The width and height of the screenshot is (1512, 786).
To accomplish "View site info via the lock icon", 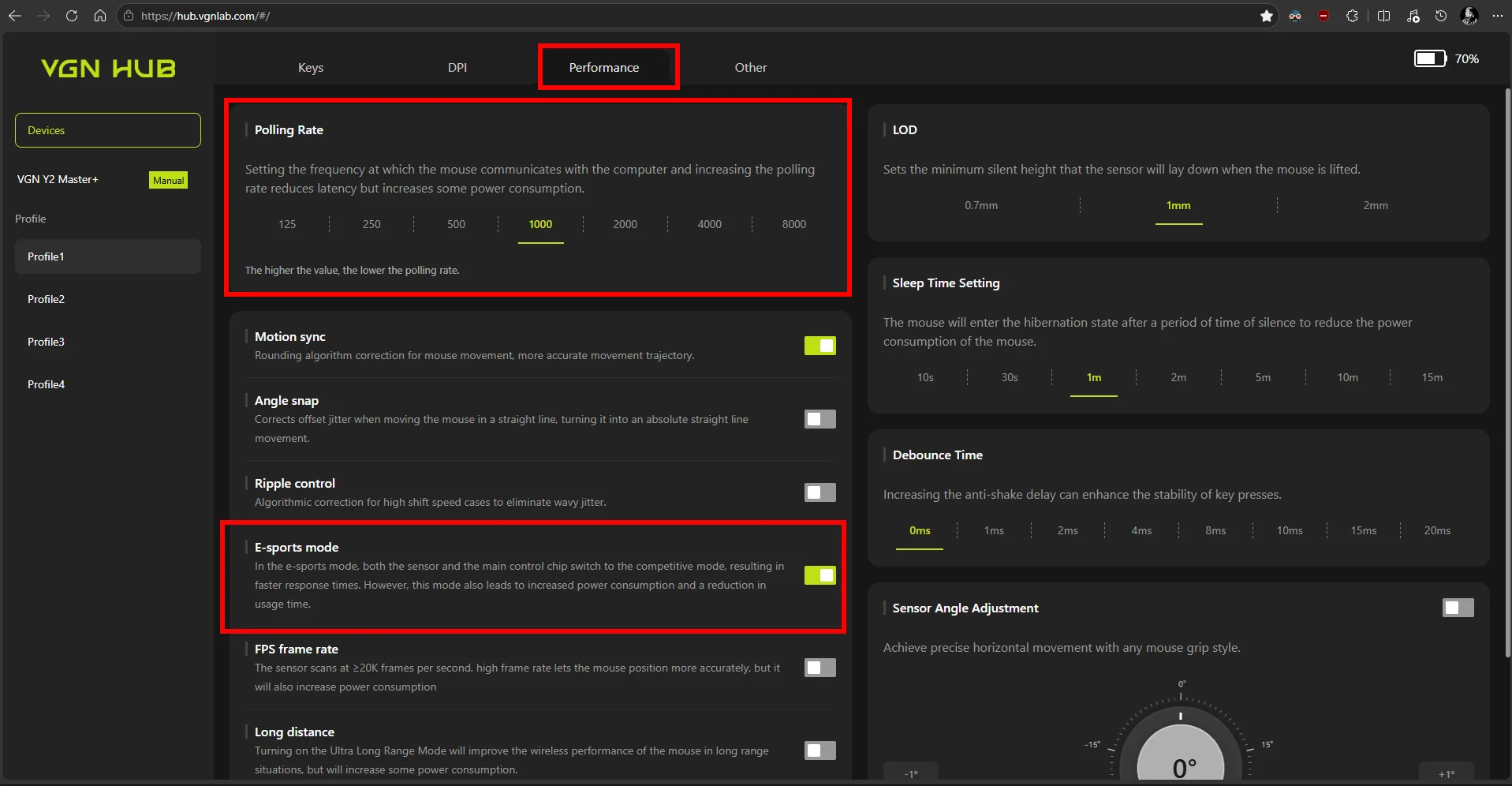I will click(129, 16).
